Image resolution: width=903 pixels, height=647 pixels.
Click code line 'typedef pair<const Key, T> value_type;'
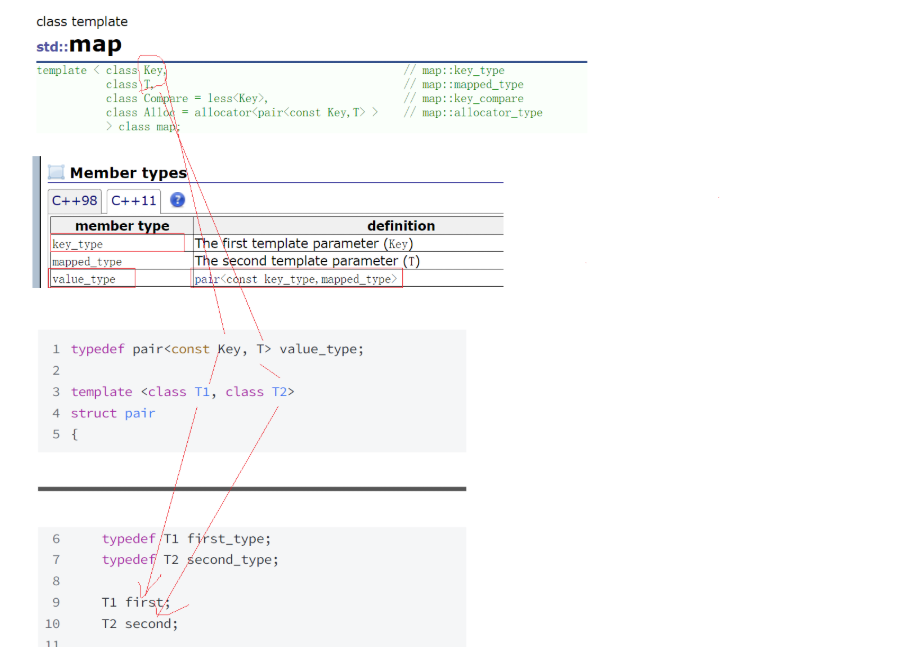(x=218, y=349)
